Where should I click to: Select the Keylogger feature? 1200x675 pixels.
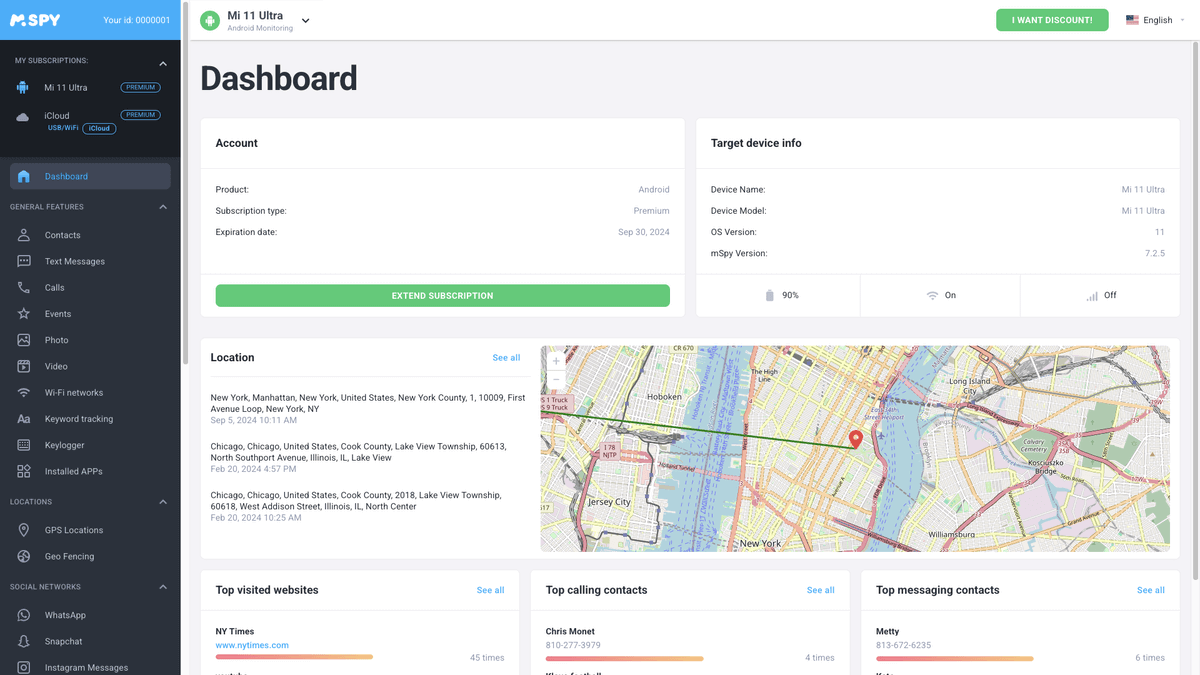click(x=60, y=445)
